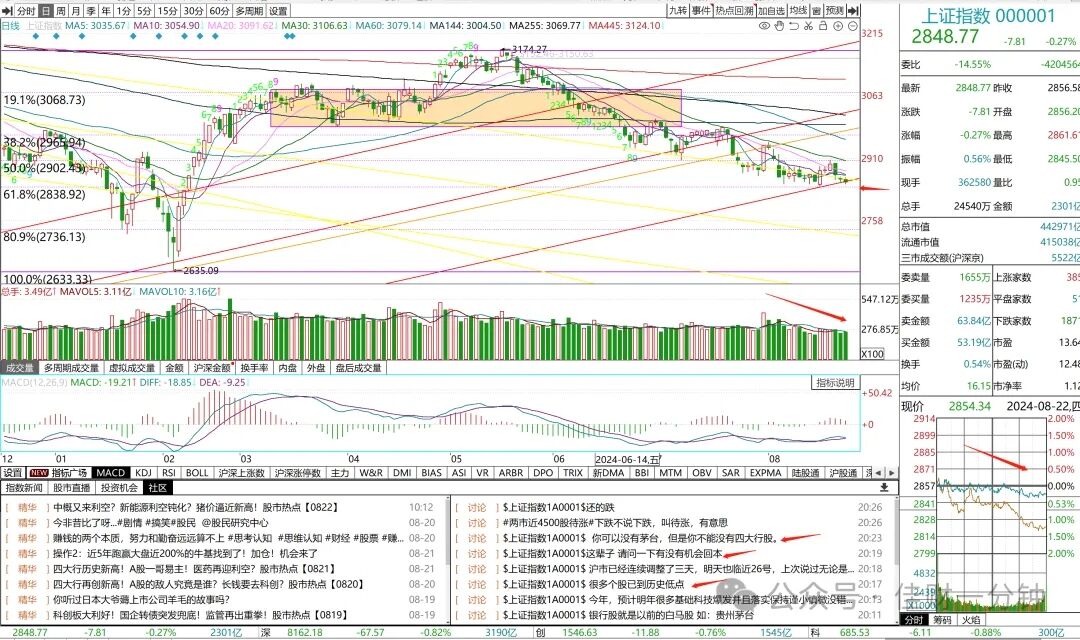Click the eye visibility icon above chart

765,25
